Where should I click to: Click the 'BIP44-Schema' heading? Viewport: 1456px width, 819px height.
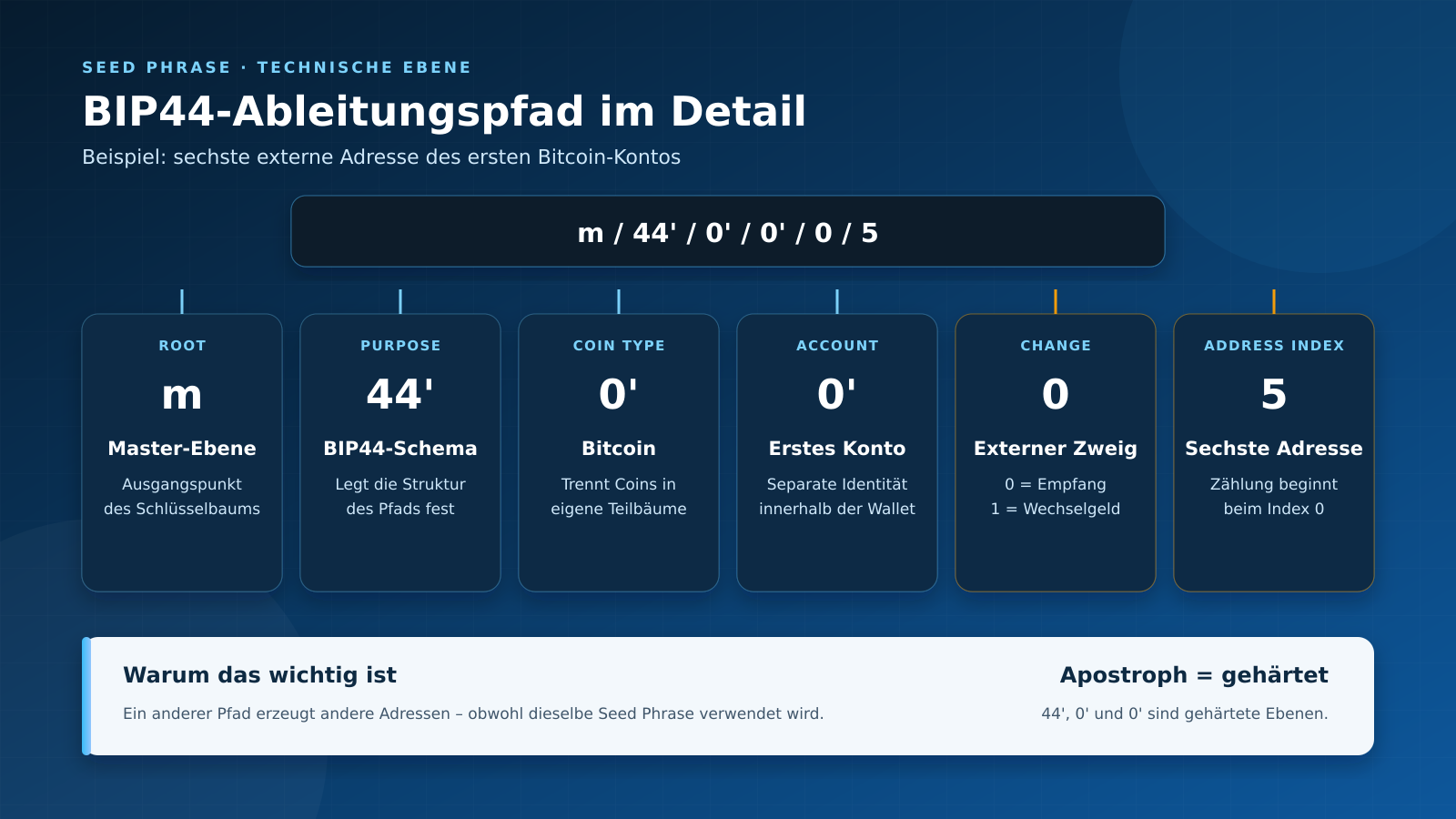(400, 449)
